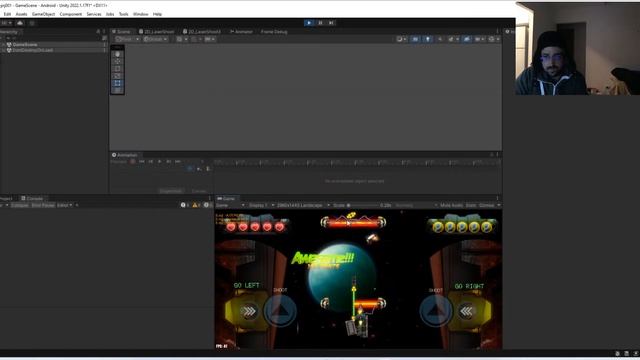Open the Jobs menu
This screenshot has height=360, width=640.
point(110,14)
